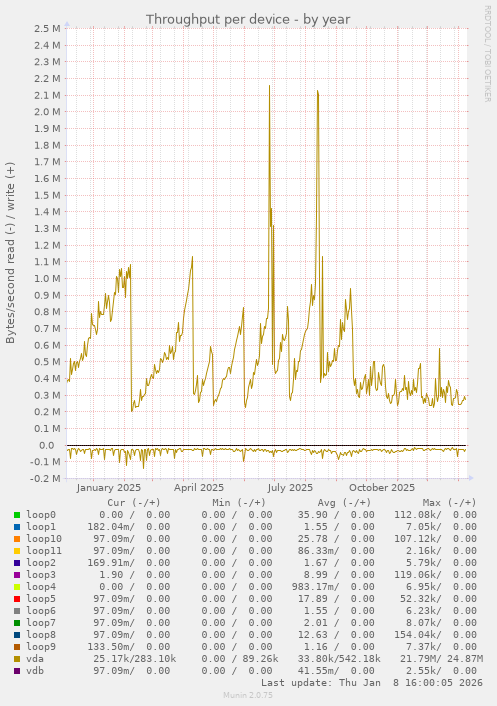Click the 'Max (-/+)' column header

[449, 502]
